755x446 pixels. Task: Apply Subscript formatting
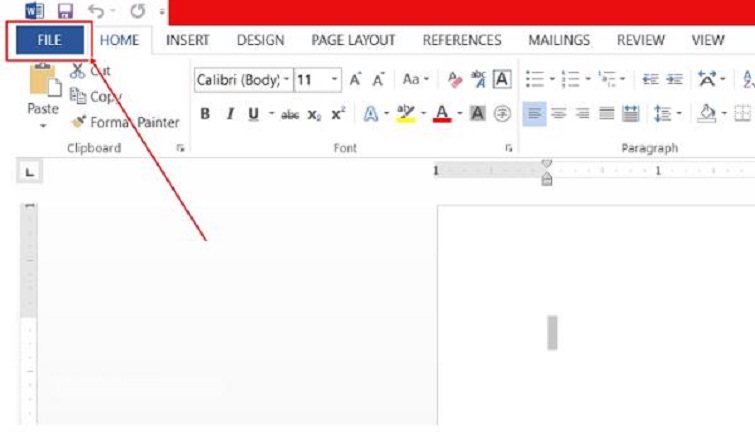314,114
